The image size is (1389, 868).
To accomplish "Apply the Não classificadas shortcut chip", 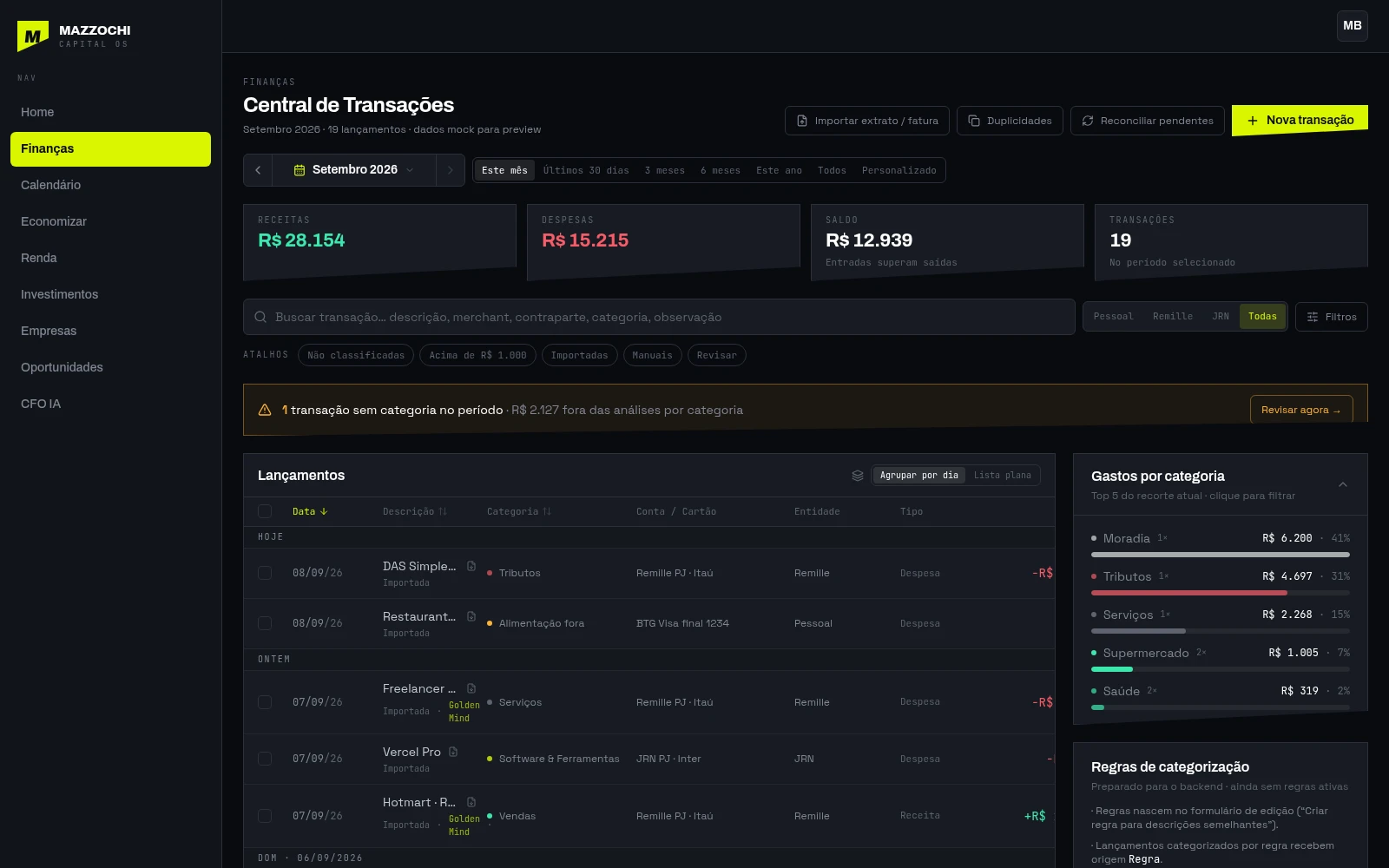I will pos(356,355).
